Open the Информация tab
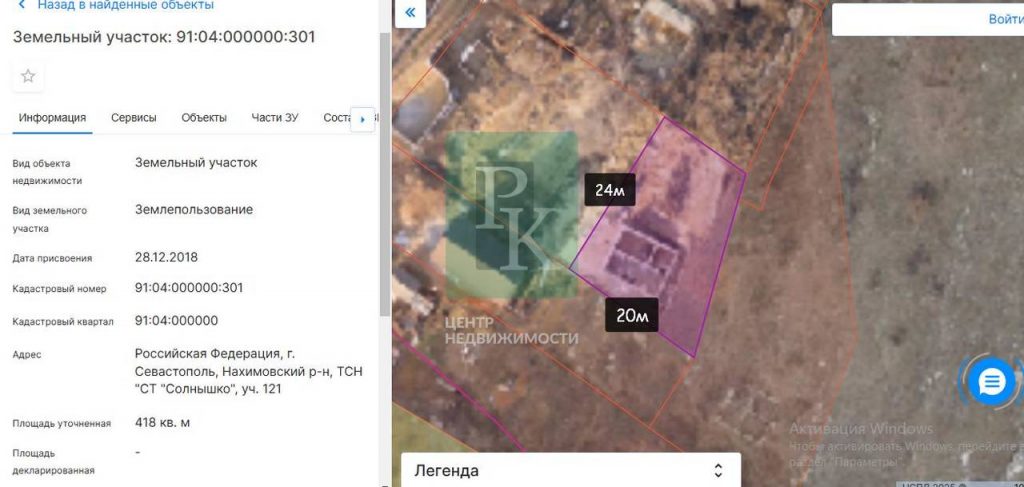 [x=52, y=118]
